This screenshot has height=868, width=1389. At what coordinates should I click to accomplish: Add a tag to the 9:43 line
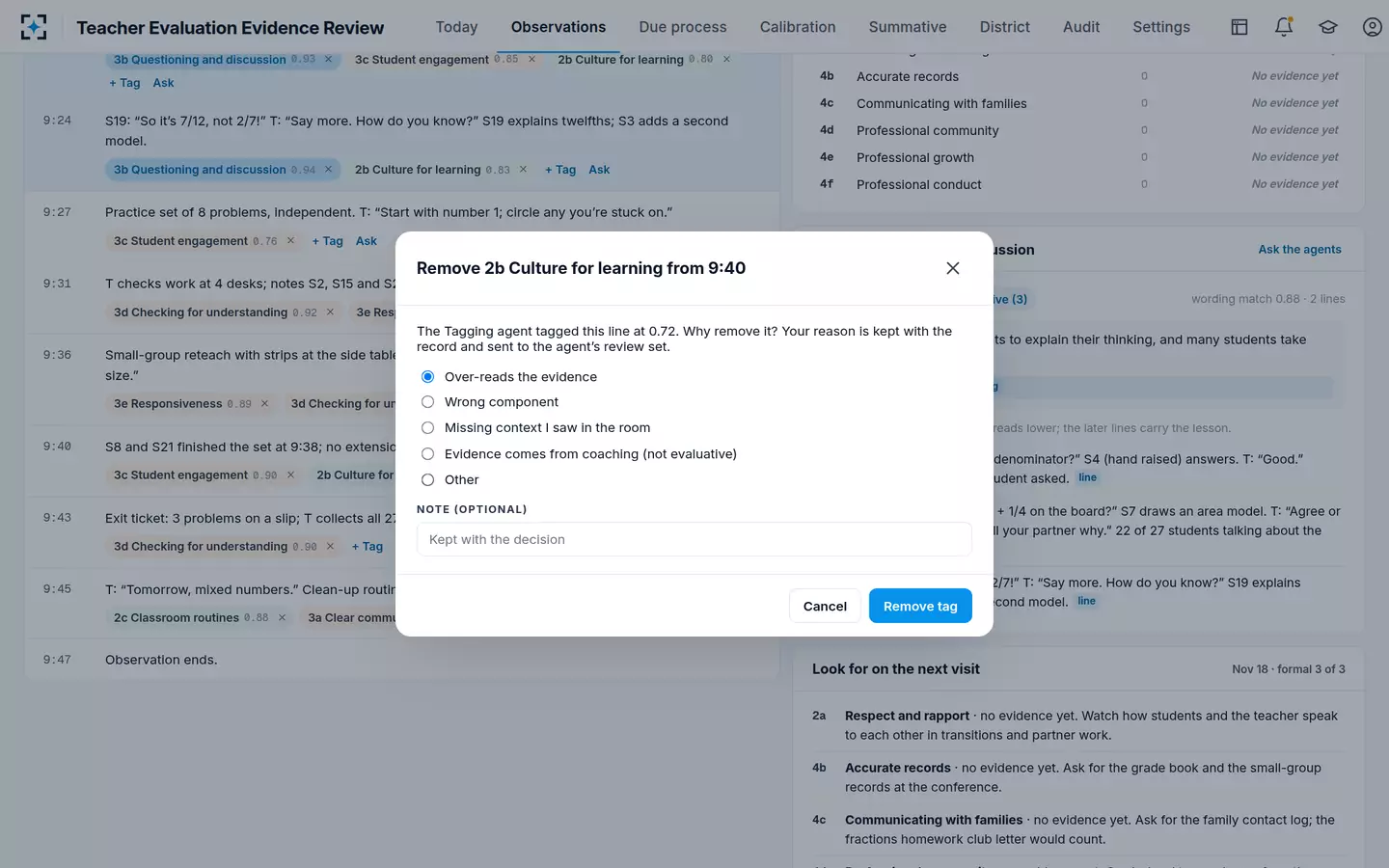pyautogui.click(x=368, y=547)
